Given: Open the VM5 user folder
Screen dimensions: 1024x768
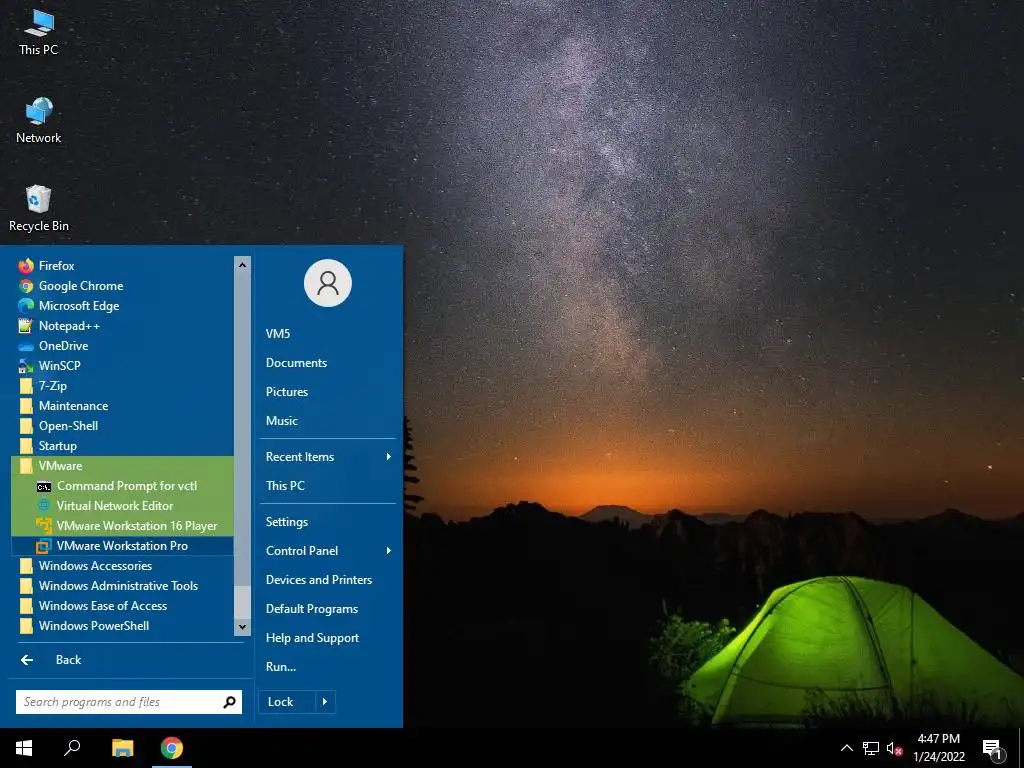Looking at the screenshot, I should click(328, 334).
